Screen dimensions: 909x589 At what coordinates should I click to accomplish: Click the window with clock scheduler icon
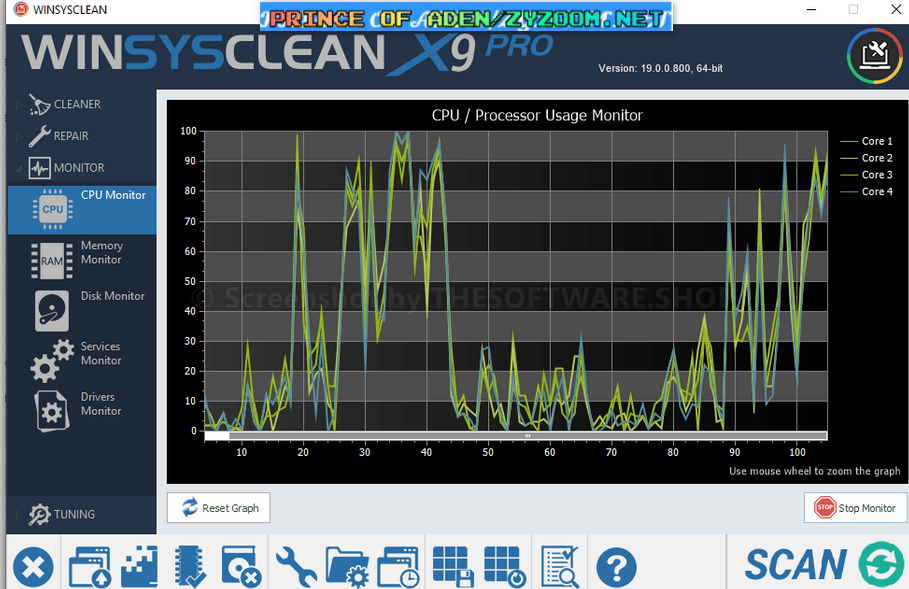point(398,566)
